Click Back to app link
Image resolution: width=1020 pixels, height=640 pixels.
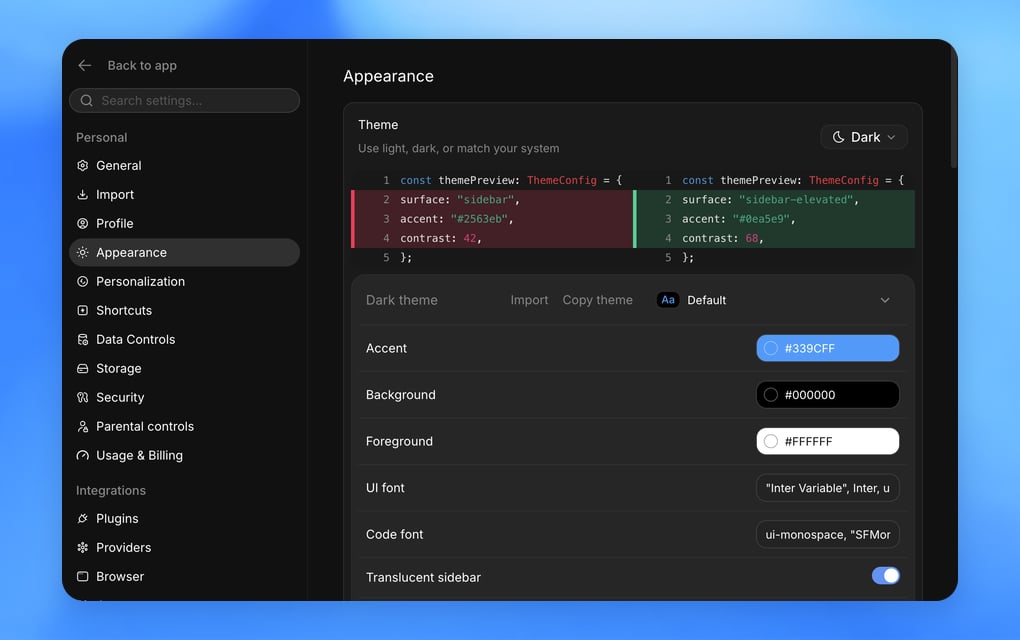click(142, 66)
